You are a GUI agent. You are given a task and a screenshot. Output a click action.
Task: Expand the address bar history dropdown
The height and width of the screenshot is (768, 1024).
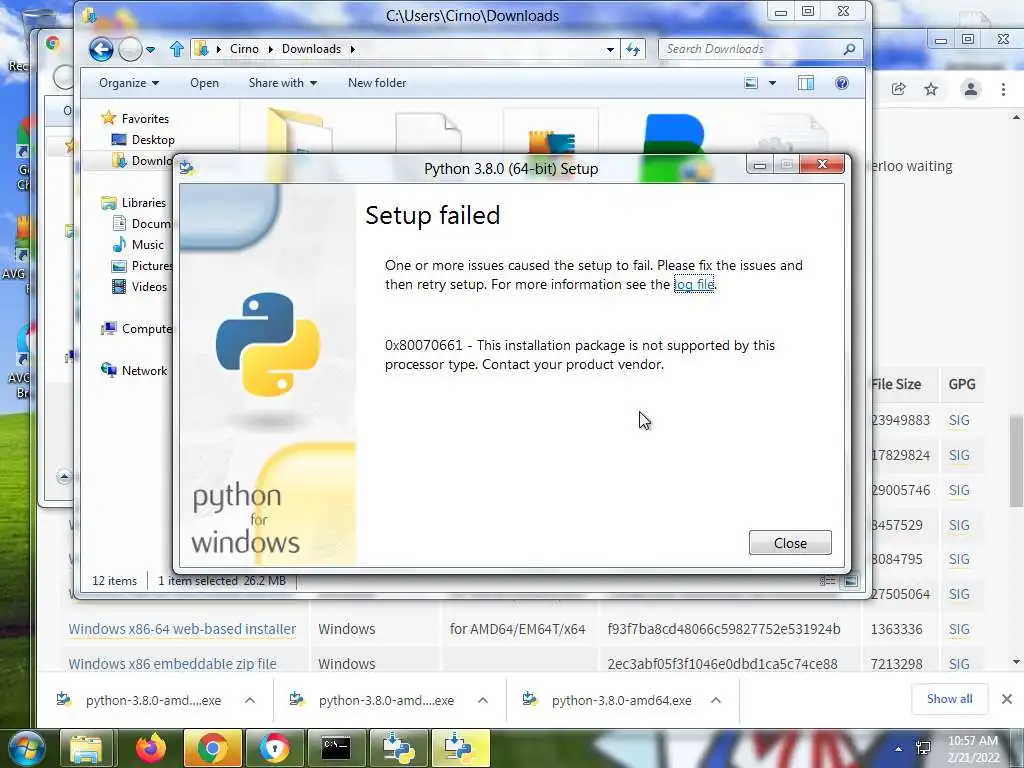click(610, 49)
